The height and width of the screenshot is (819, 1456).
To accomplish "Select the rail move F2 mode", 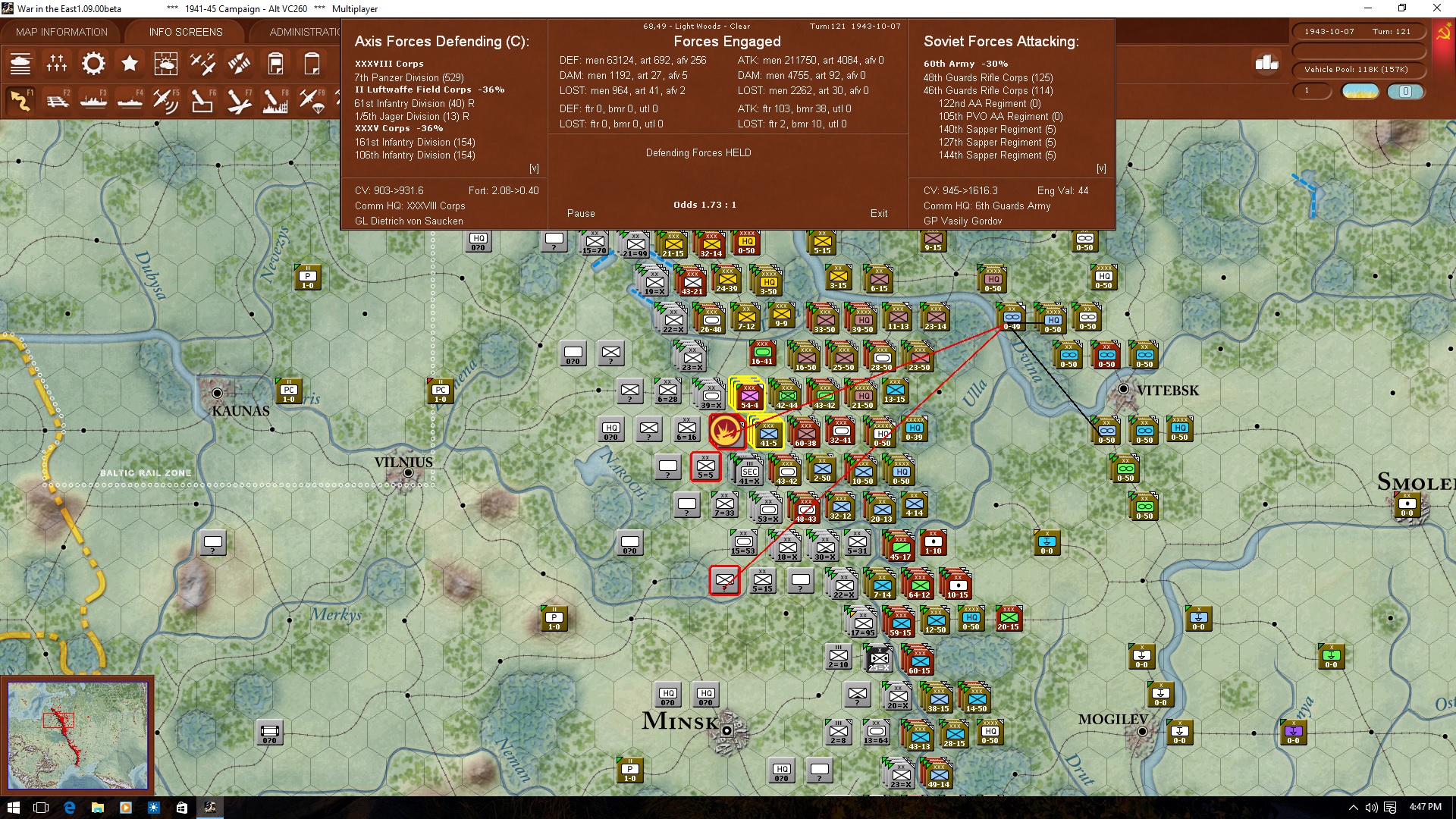I will pyautogui.click(x=58, y=100).
